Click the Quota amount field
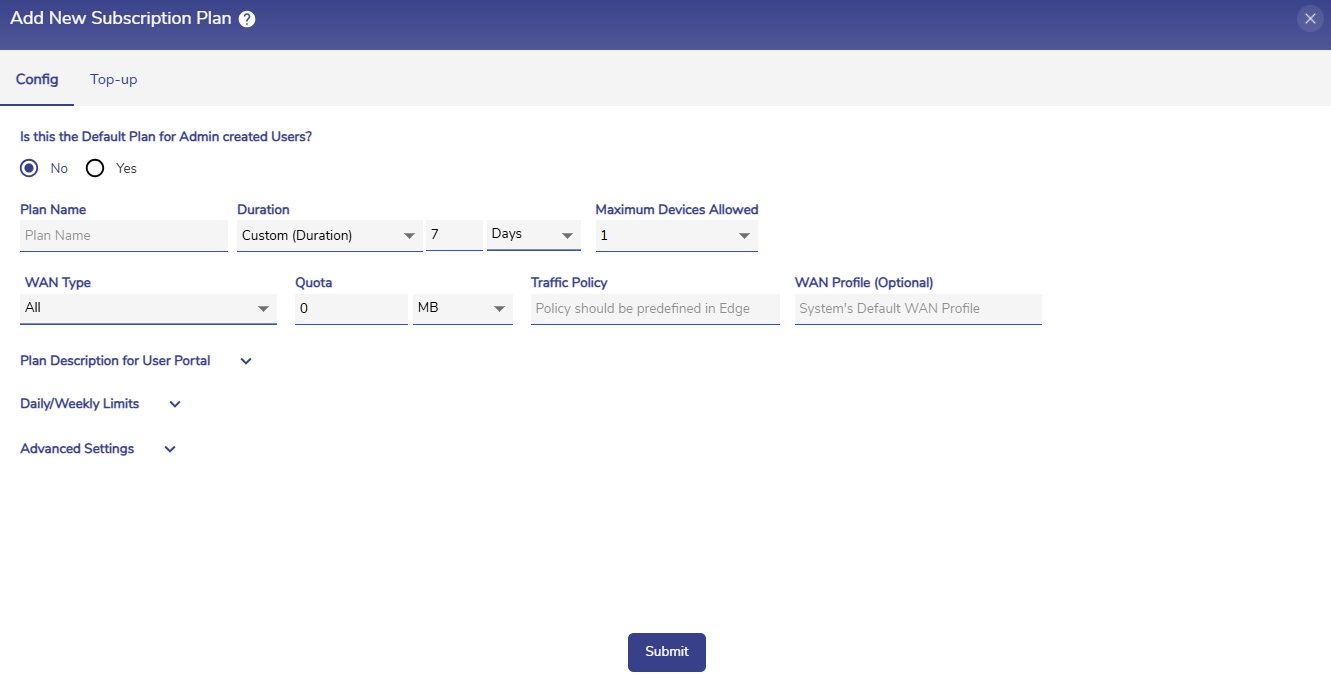This screenshot has width=1331, height=678. [350, 308]
